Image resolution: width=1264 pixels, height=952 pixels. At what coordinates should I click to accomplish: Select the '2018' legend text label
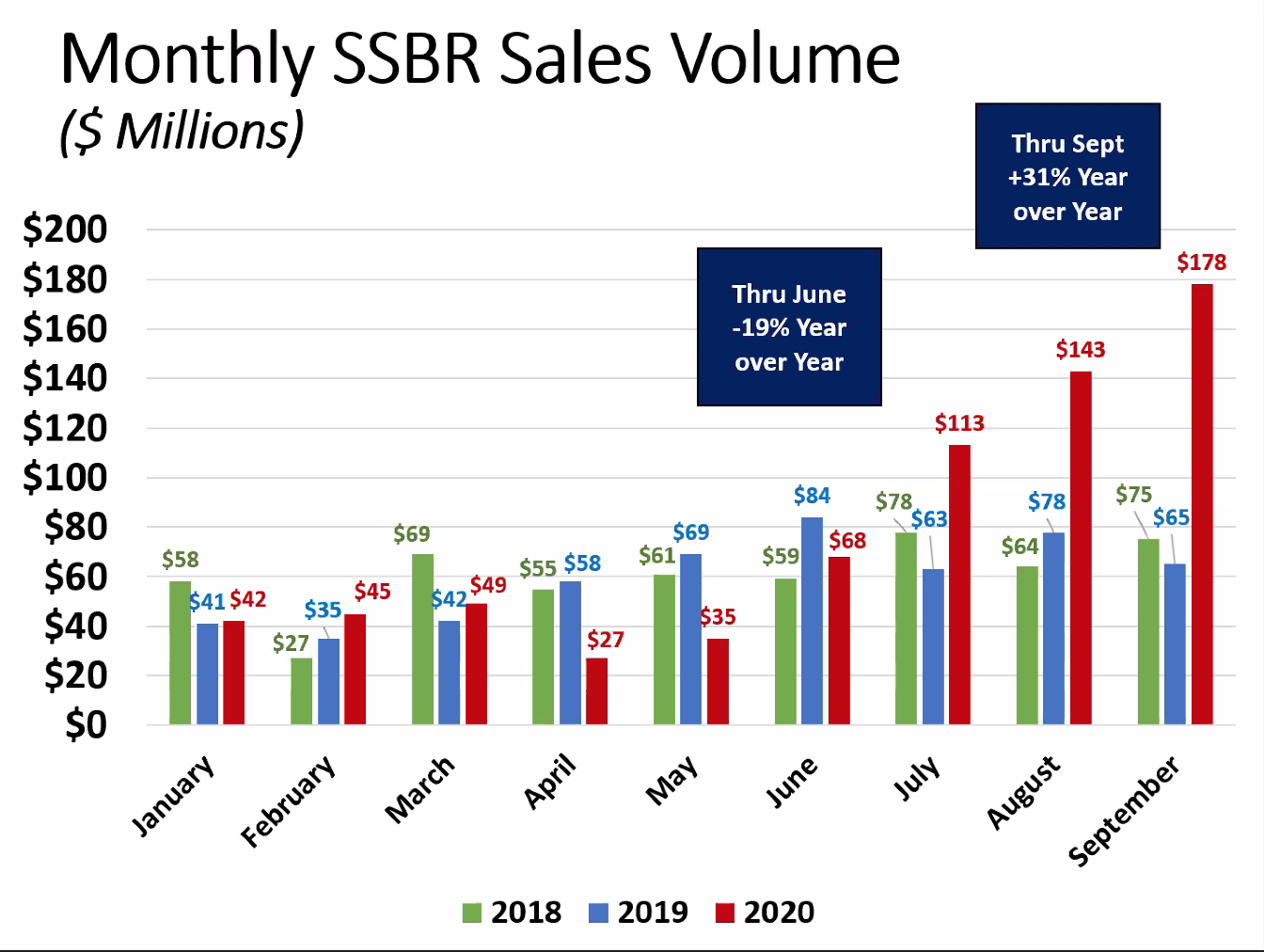click(x=526, y=912)
